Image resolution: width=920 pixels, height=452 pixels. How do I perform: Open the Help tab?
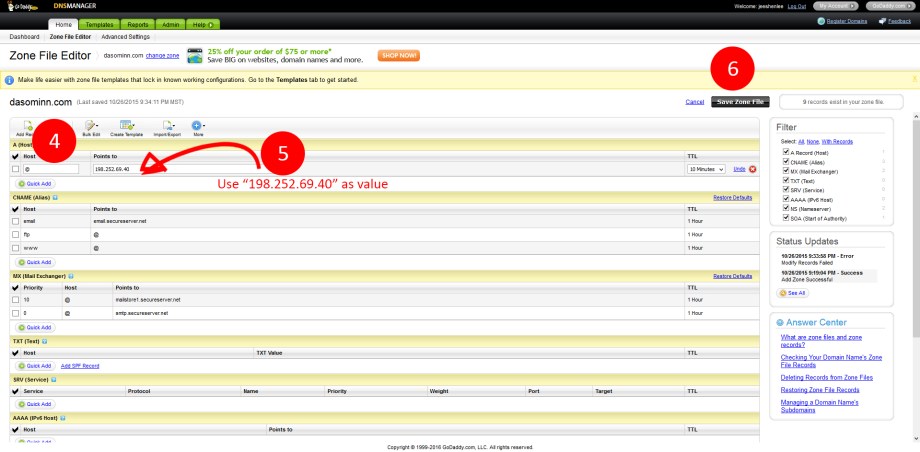(x=203, y=25)
